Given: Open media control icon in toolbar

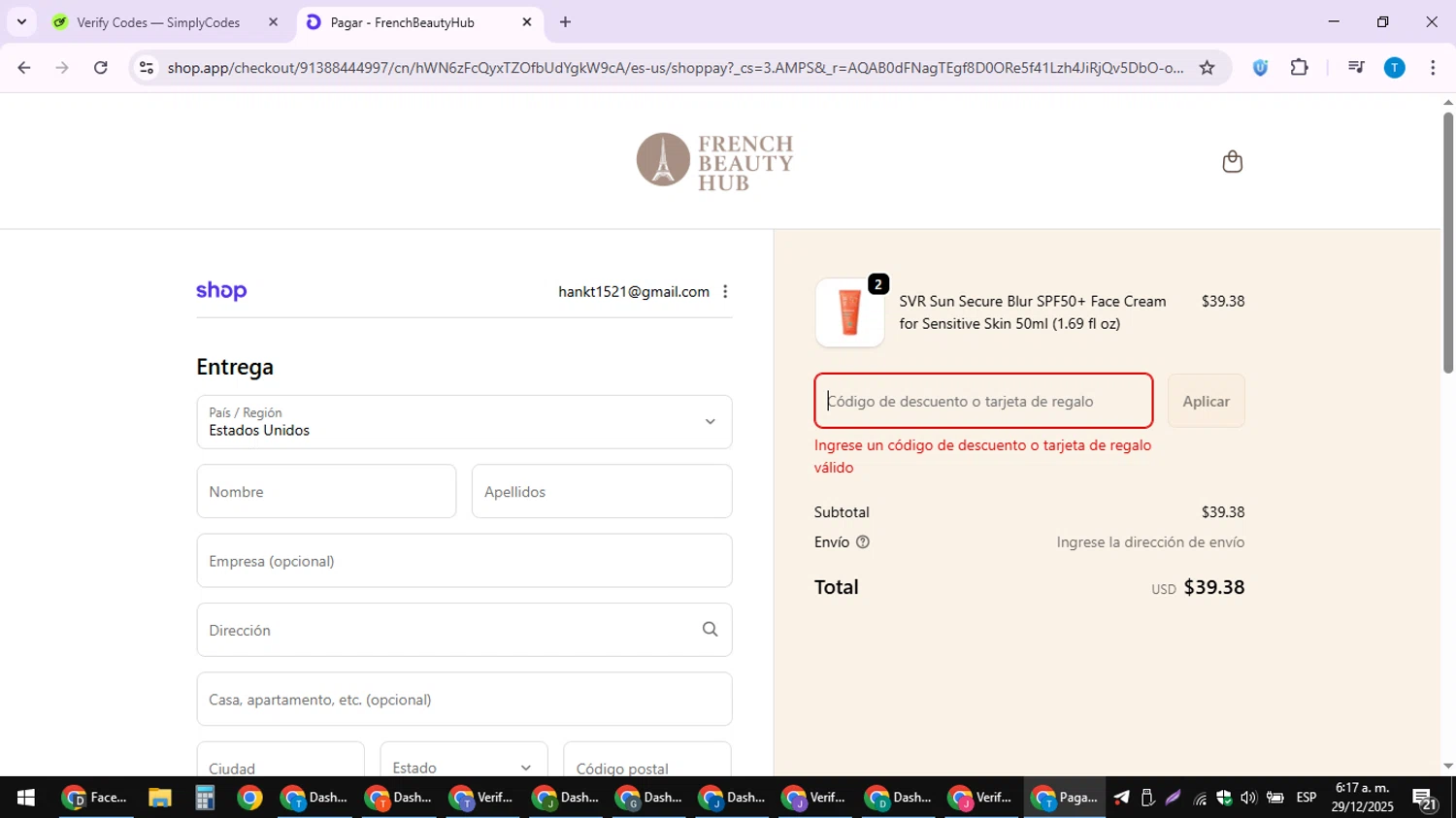Looking at the screenshot, I should (1356, 68).
